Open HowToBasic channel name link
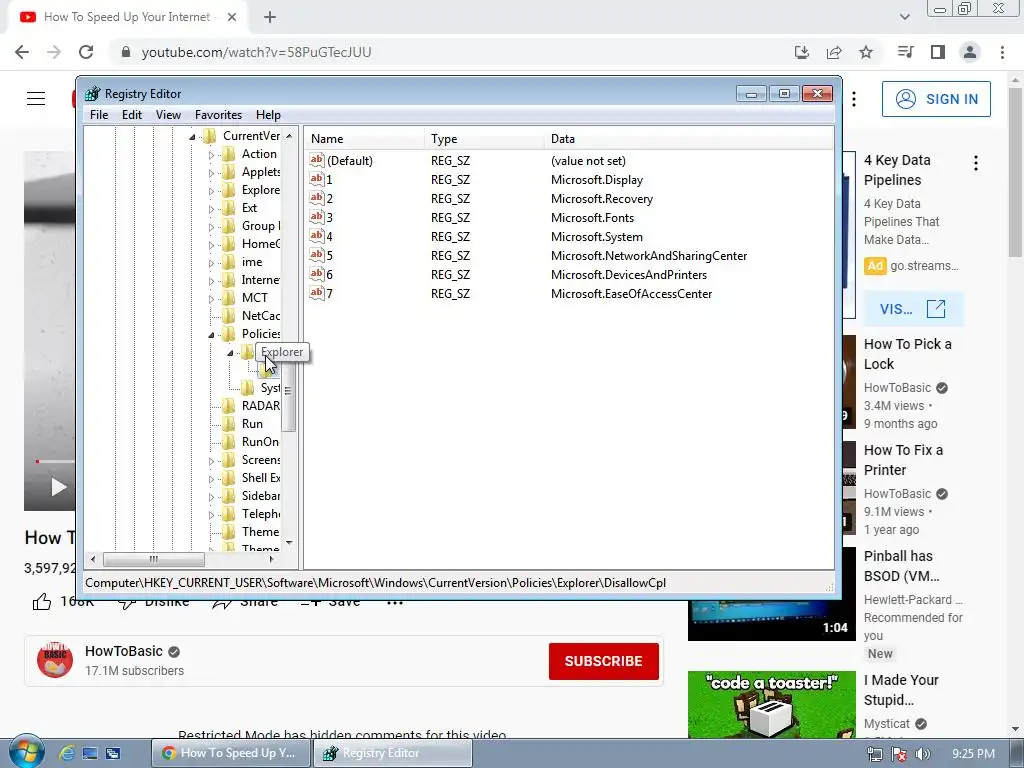The image size is (1024, 768). pos(123,651)
